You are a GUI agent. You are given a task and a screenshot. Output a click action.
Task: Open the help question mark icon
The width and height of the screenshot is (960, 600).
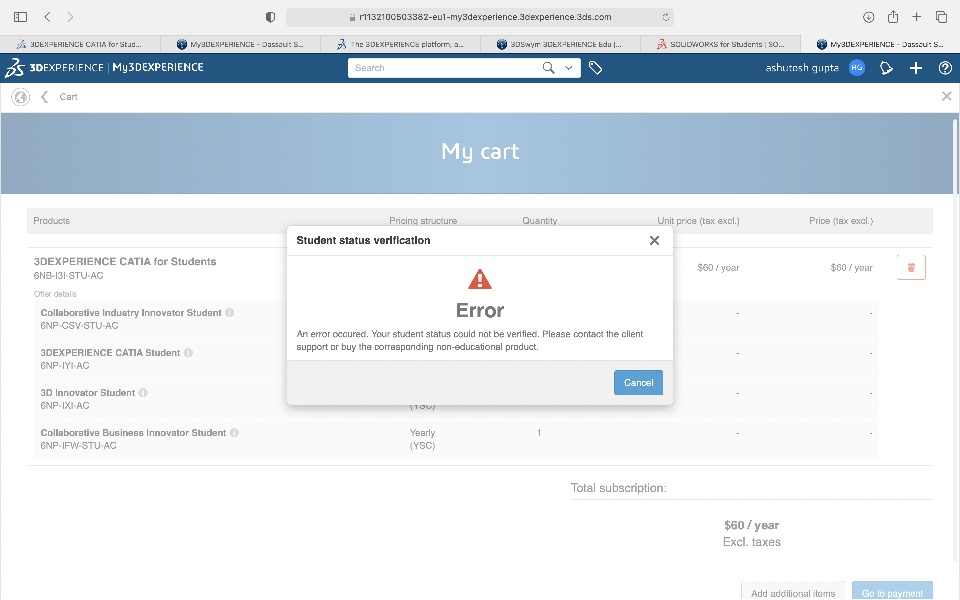point(945,68)
